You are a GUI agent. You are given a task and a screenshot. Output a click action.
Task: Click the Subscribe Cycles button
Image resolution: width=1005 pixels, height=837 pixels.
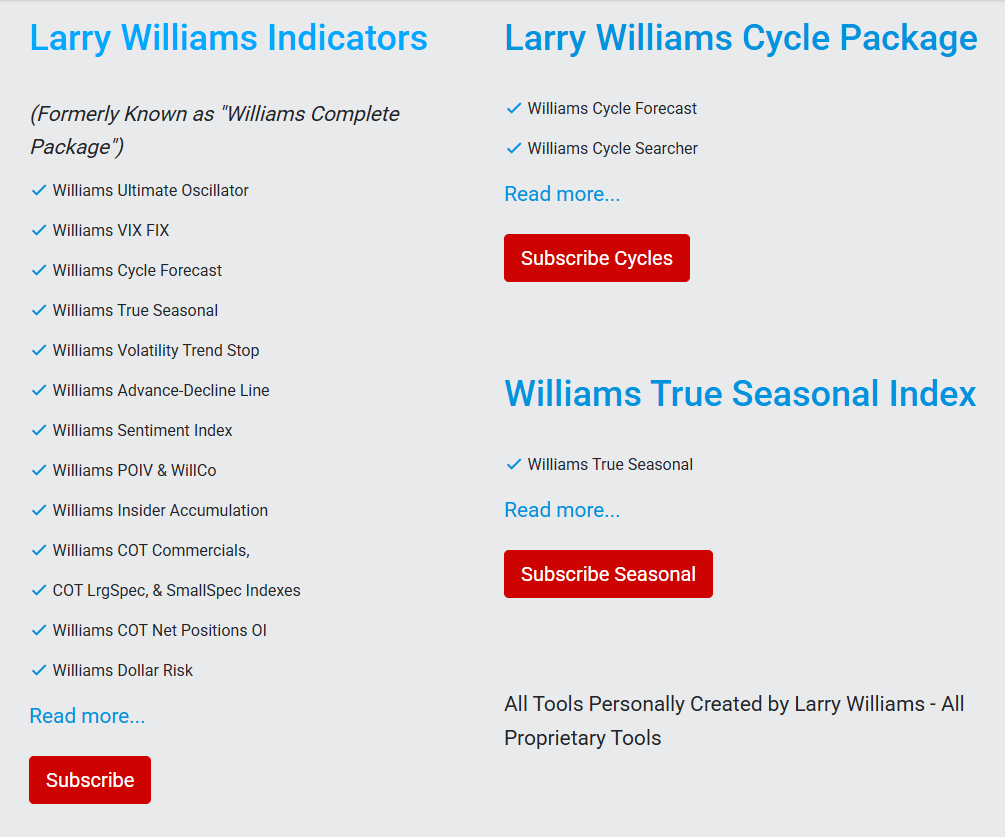[597, 258]
